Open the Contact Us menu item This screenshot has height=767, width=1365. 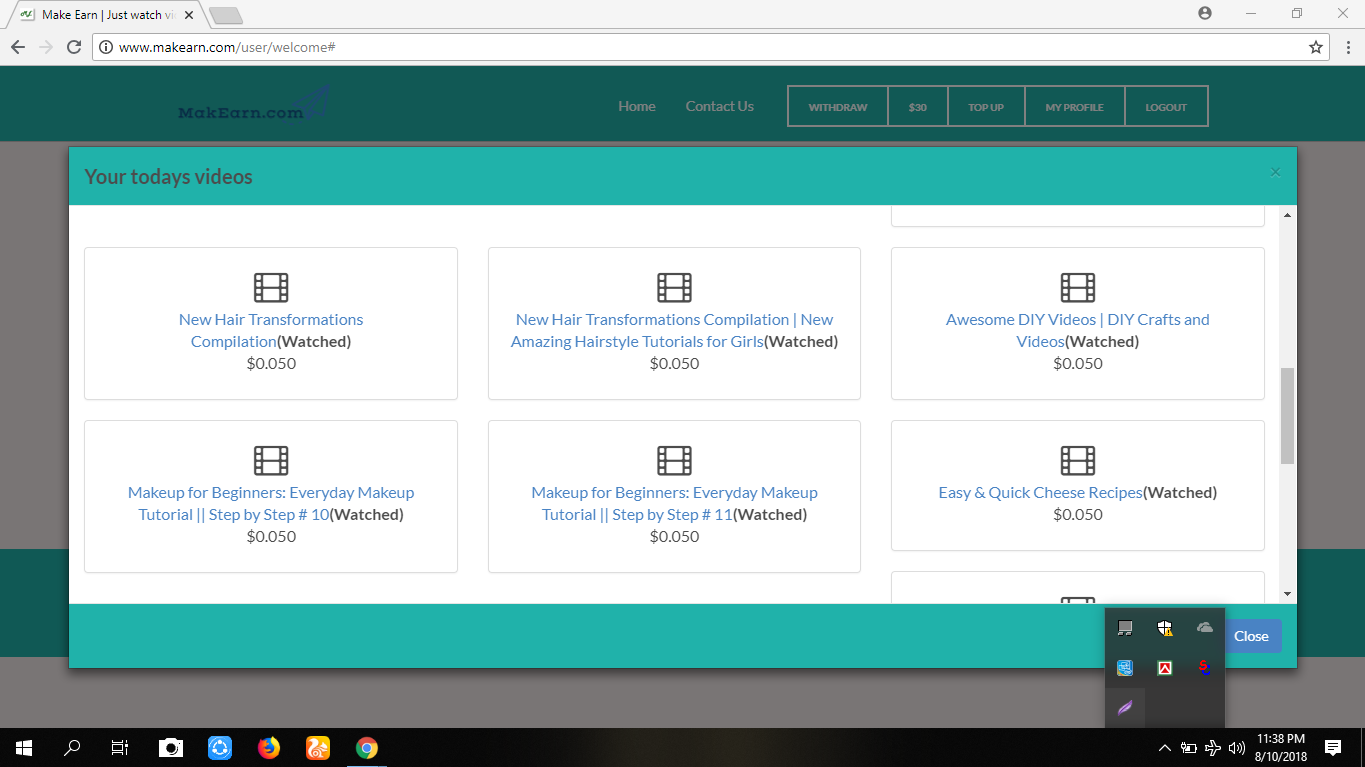click(x=719, y=106)
